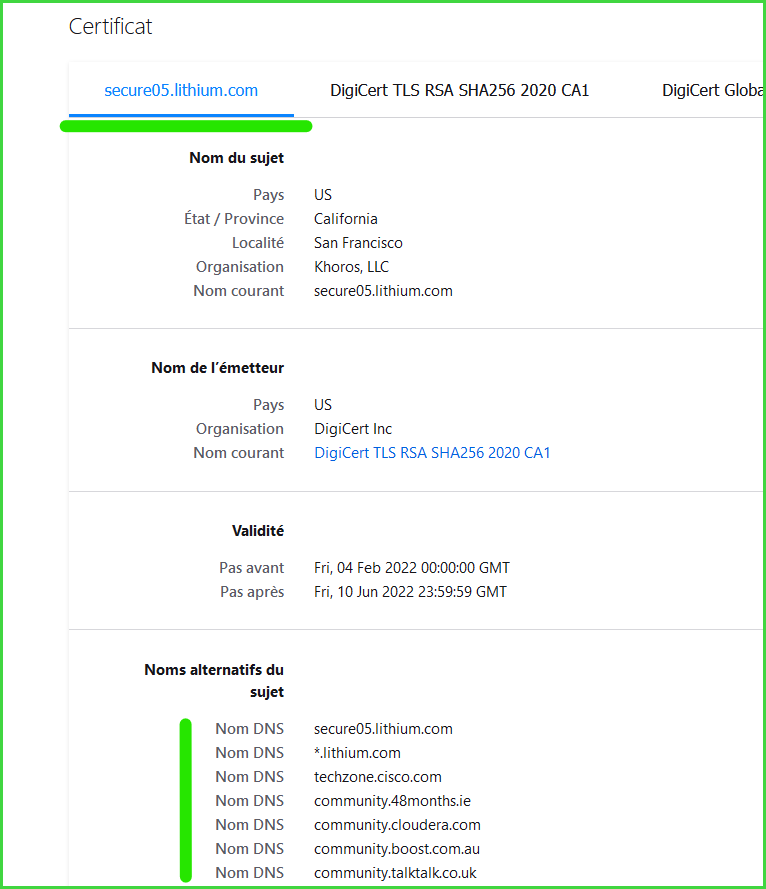
Task: Select the community.48months.ie DNS name
Action: [x=392, y=801]
